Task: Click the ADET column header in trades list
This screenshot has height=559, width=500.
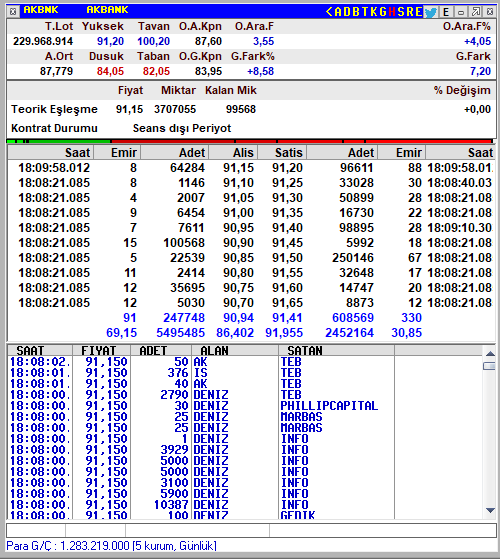Action: coord(161,350)
